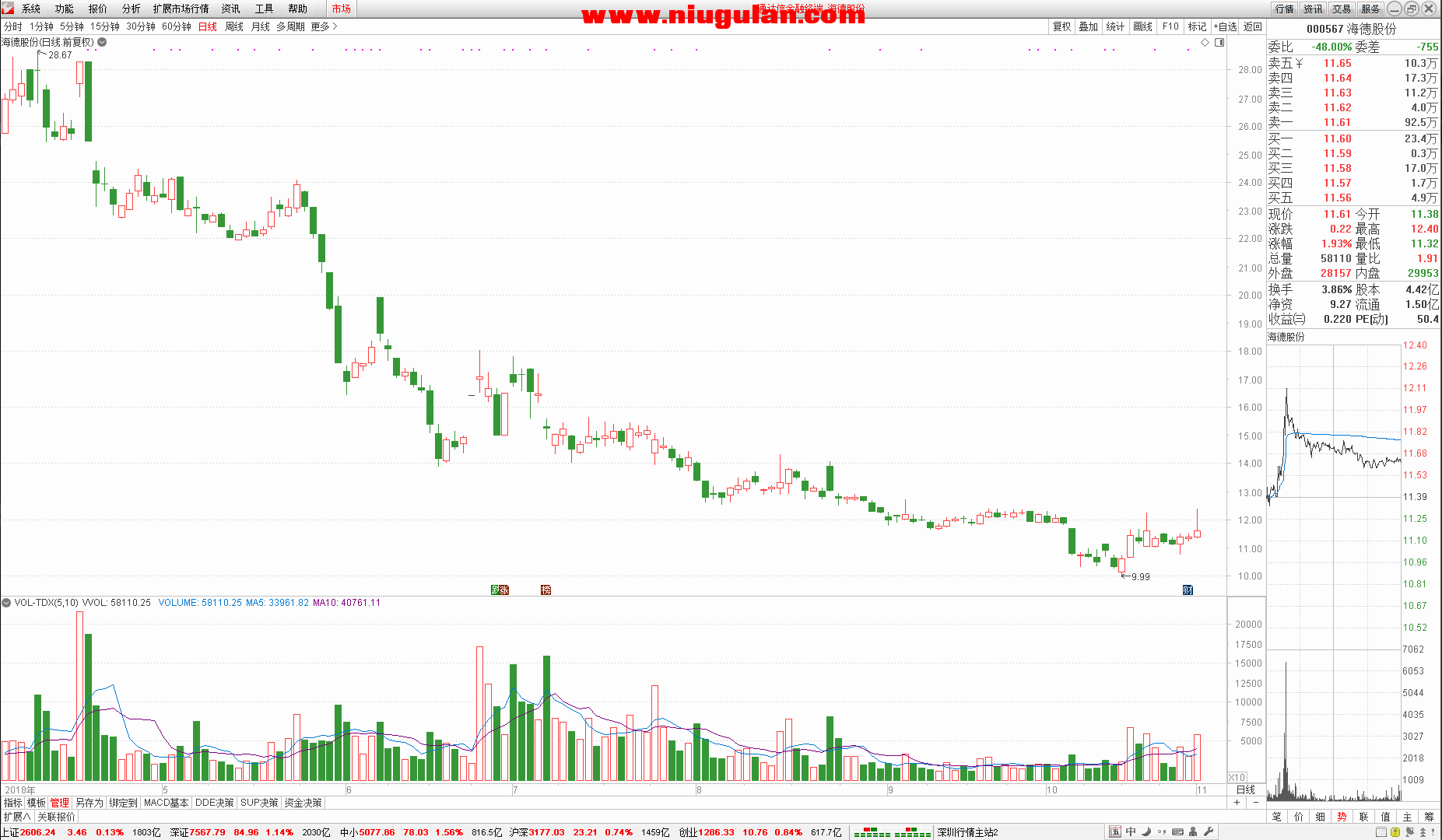Zoom chart with the minus button
This screenshot has width=1442, height=840.
click(1254, 803)
